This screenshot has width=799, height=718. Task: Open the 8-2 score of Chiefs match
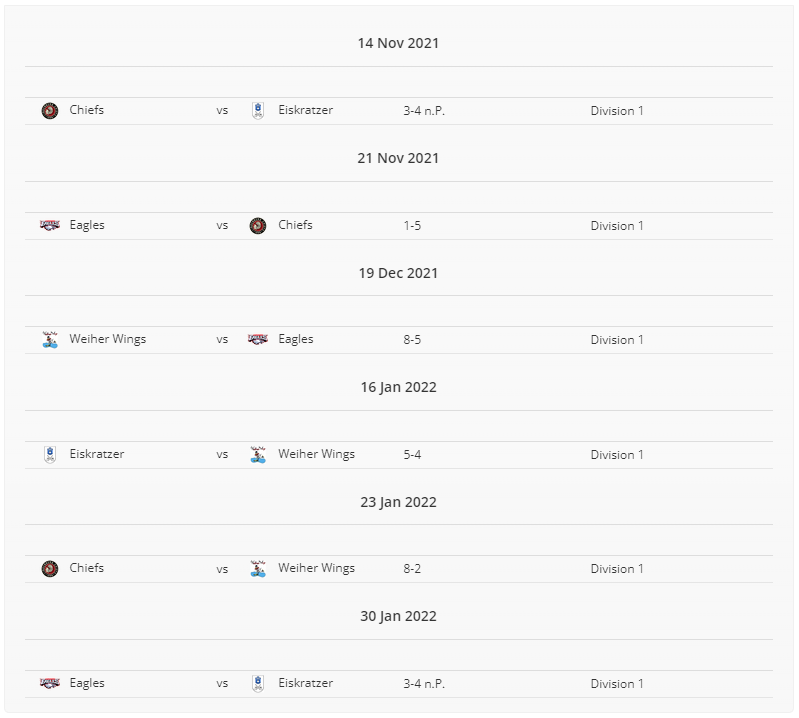pyautogui.click(x=412, y=569)
